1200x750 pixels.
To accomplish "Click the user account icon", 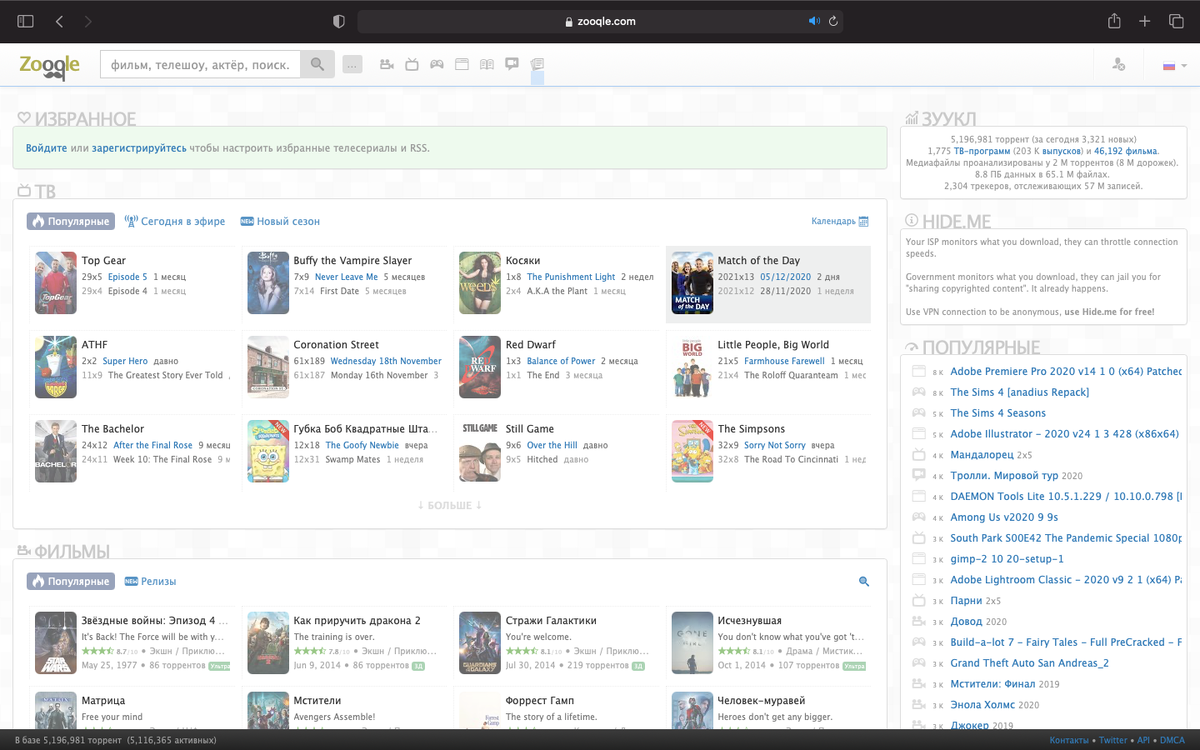I will tap(1119, 65).
